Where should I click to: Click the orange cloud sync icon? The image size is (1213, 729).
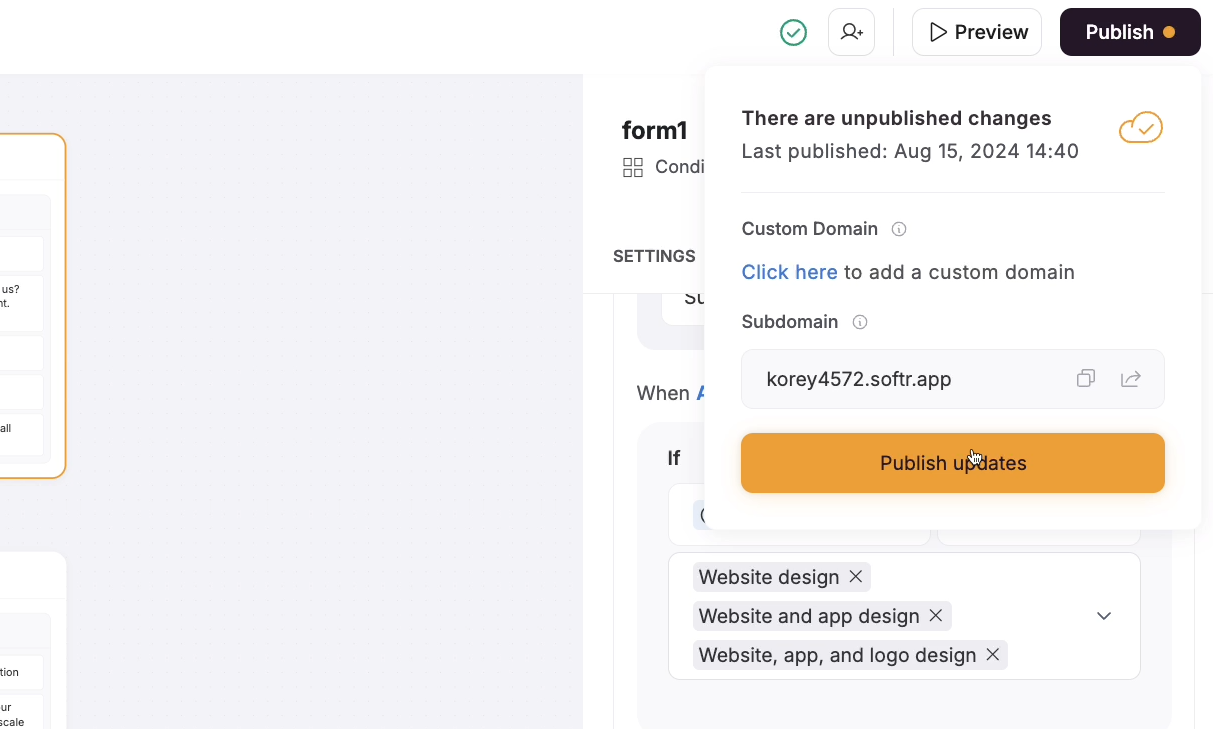coord(1141,128)
